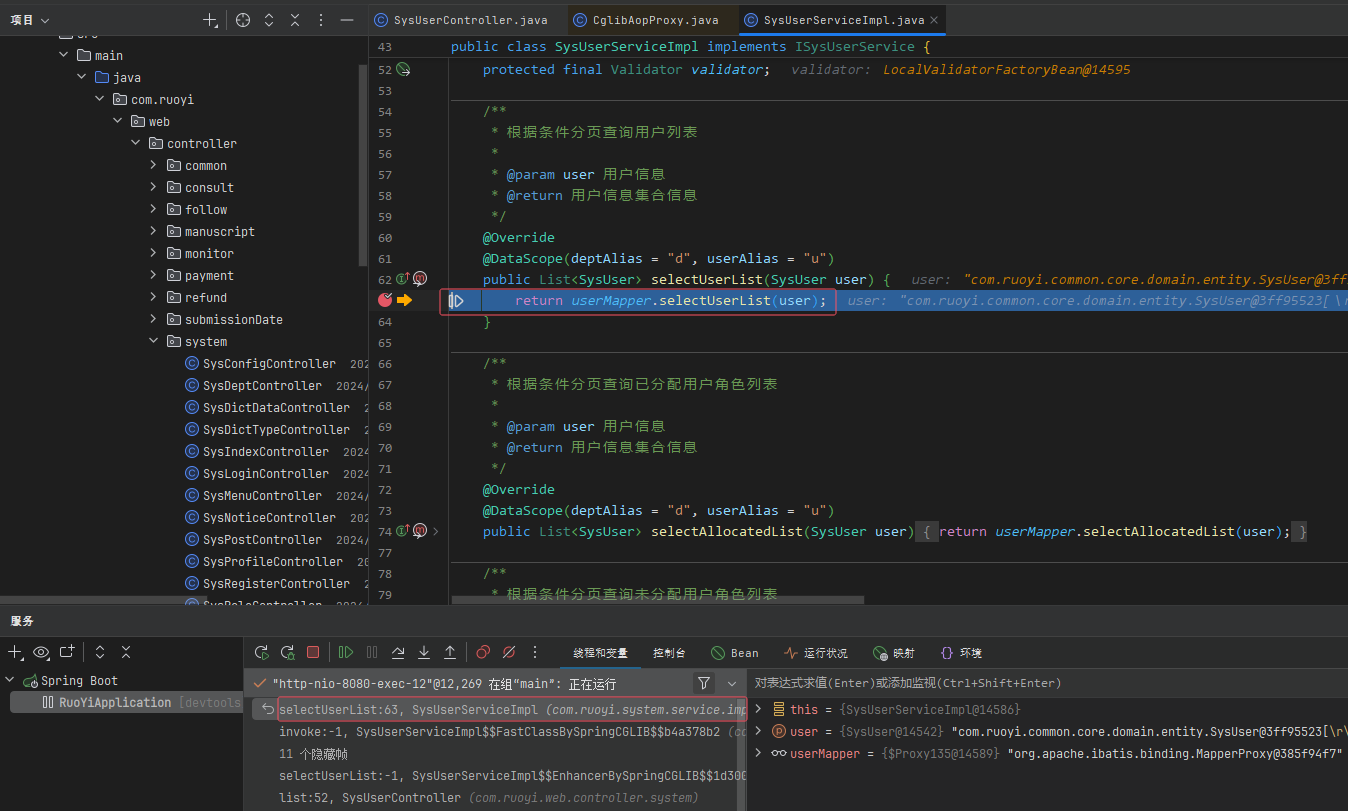This screenshot has width=1348, height=811.
Task: Step over the current line
Action: pos(398,652)
